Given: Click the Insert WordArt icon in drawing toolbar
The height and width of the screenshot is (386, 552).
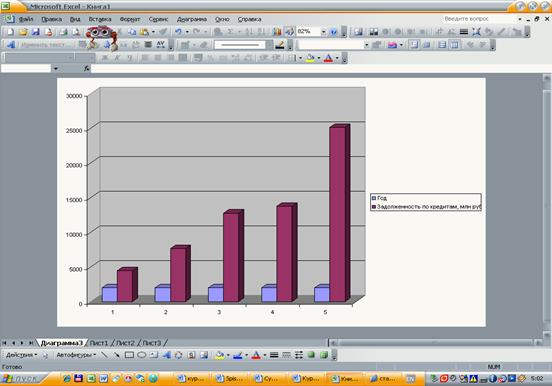Looking at the screenshot, I should click(x=166, y=355).
